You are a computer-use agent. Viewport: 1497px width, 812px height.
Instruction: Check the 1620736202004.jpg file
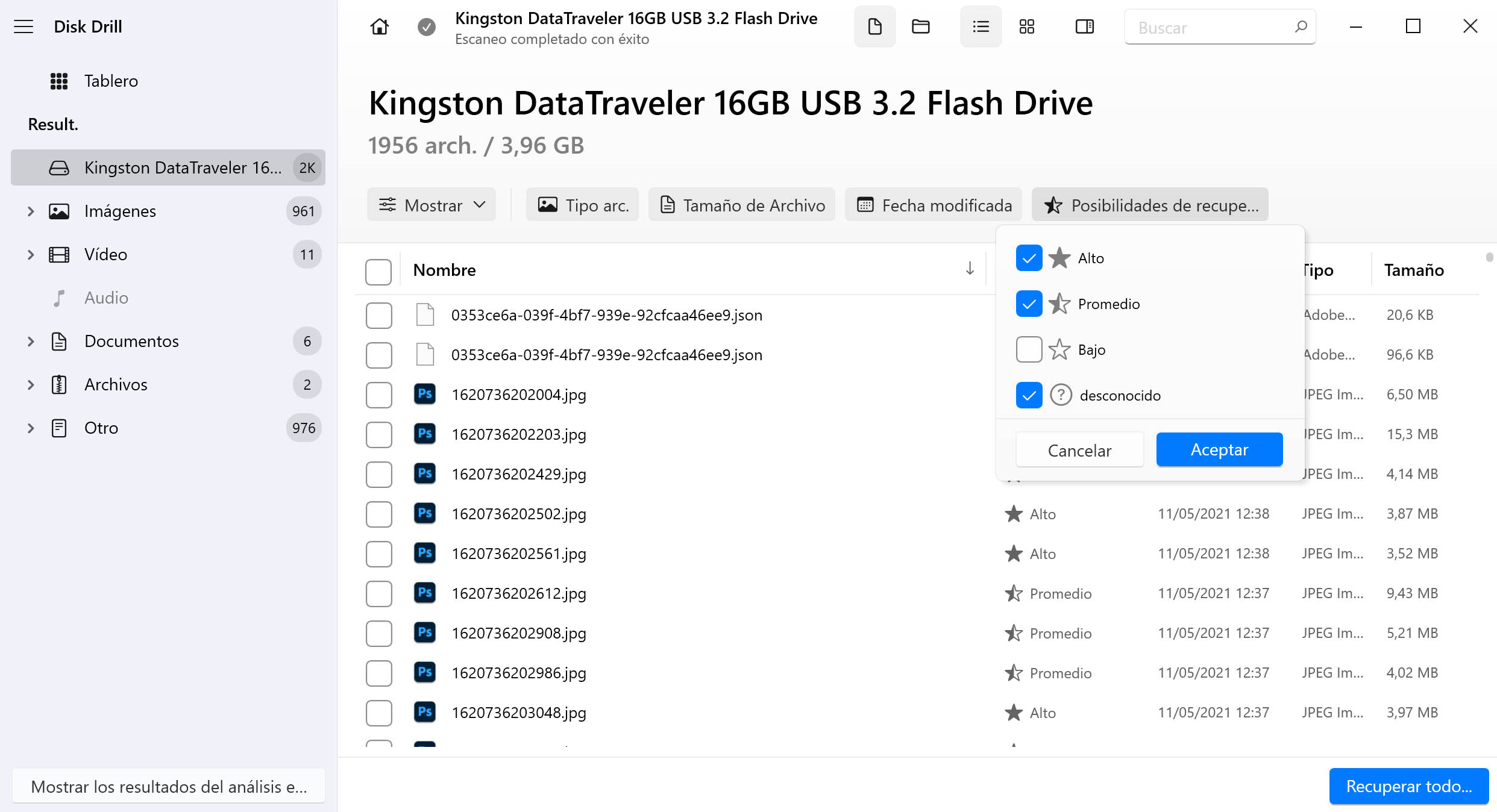378,395
